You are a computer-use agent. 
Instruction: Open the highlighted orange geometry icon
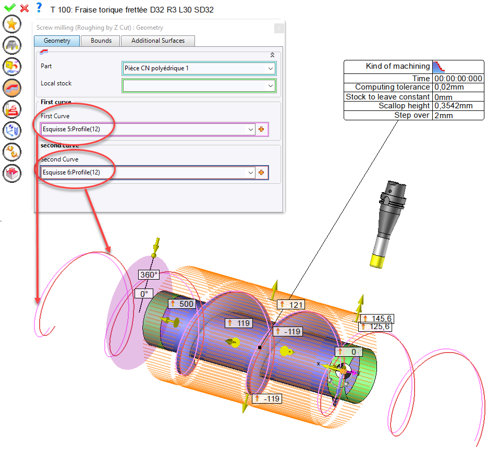click(x=12, y=88)
